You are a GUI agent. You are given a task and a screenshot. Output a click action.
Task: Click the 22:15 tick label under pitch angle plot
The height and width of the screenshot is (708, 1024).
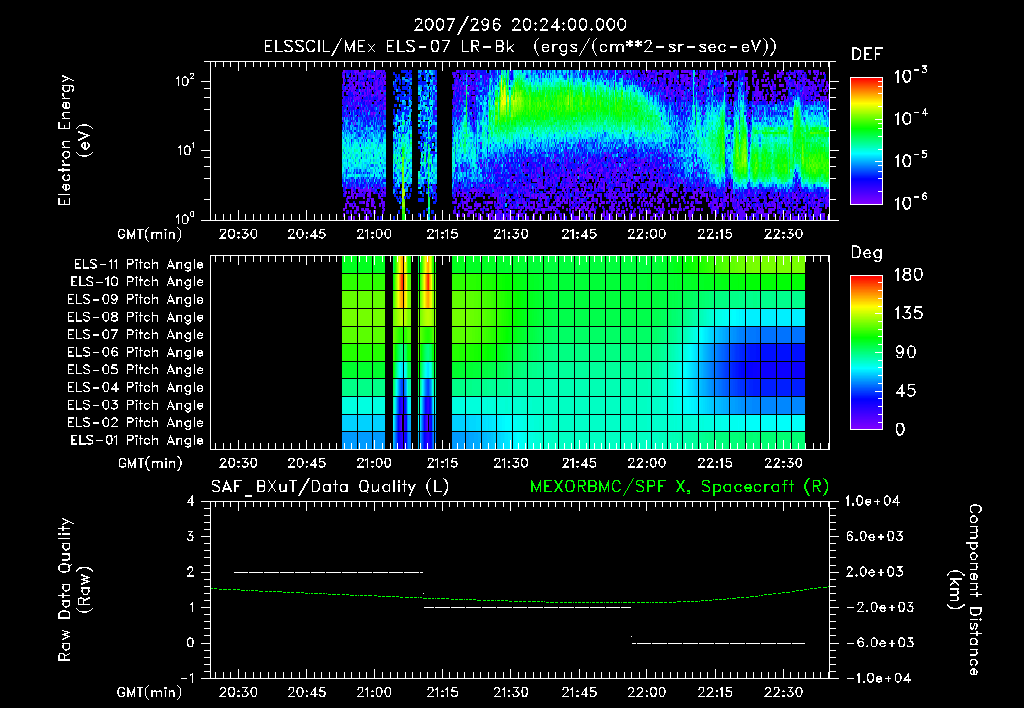tap(715, 464)
